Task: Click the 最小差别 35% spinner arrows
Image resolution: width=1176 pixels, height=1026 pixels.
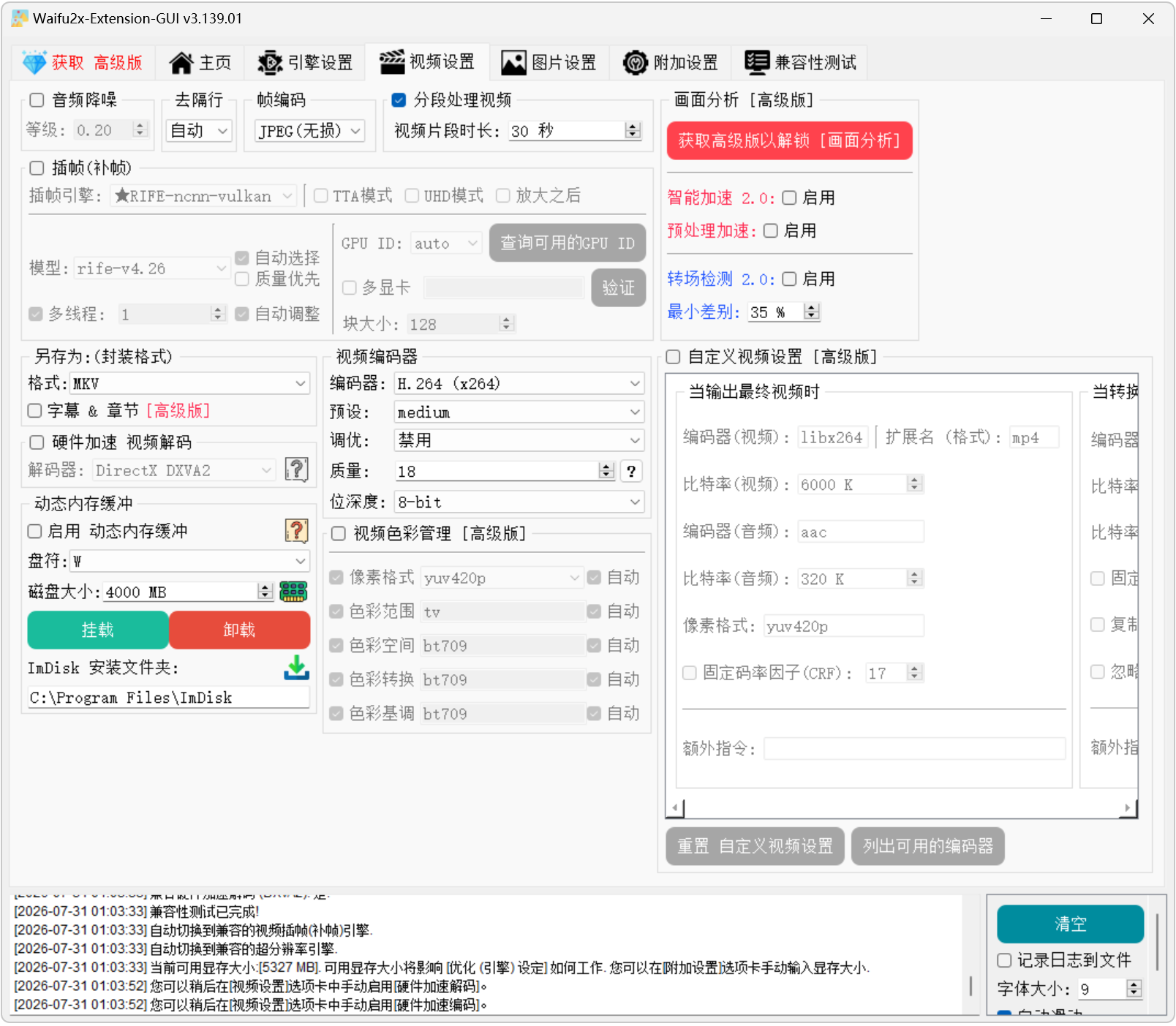Action: pyautogui.click(x=811, y=312)
